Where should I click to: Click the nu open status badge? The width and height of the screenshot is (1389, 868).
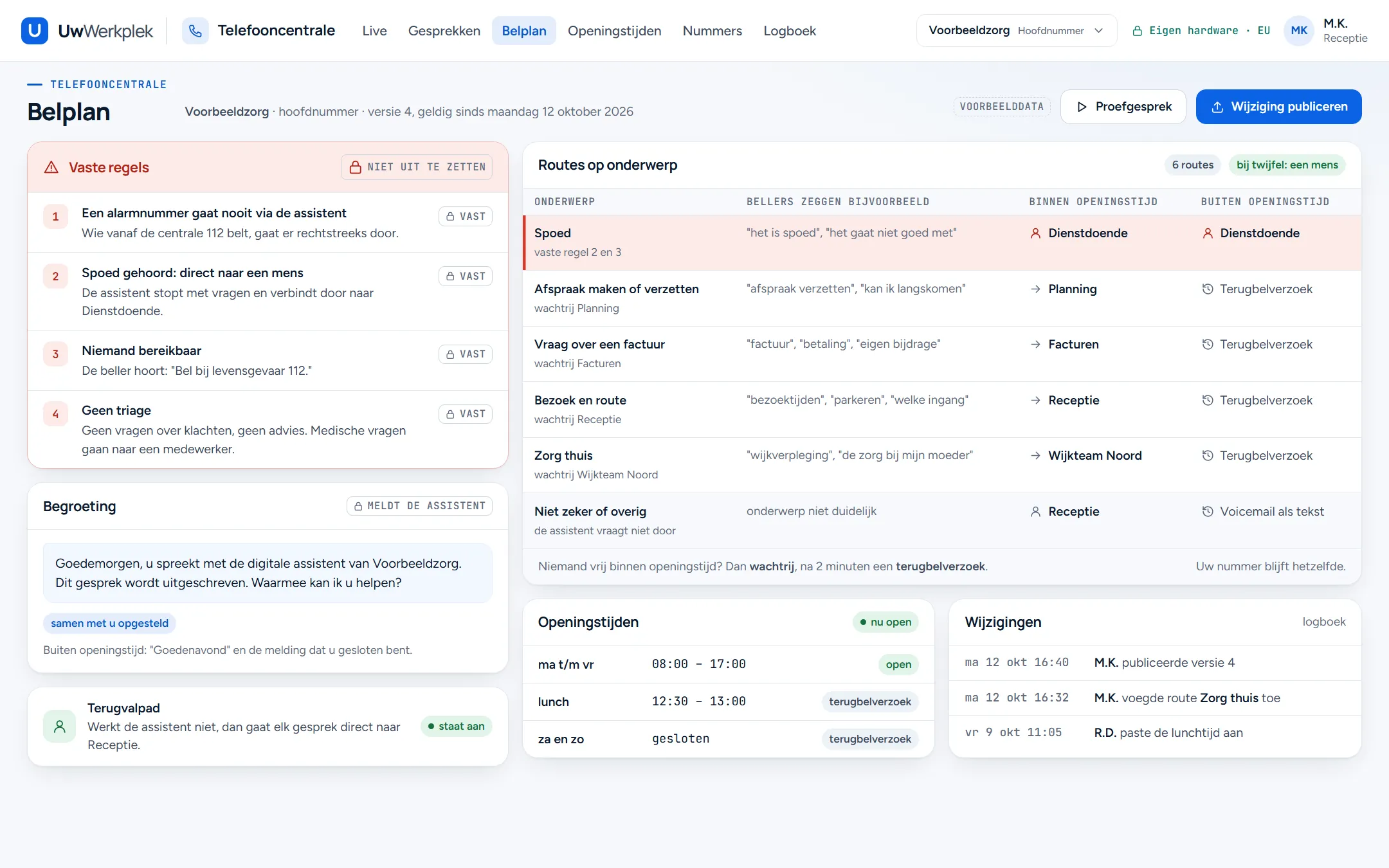click(x=885, y=622)
